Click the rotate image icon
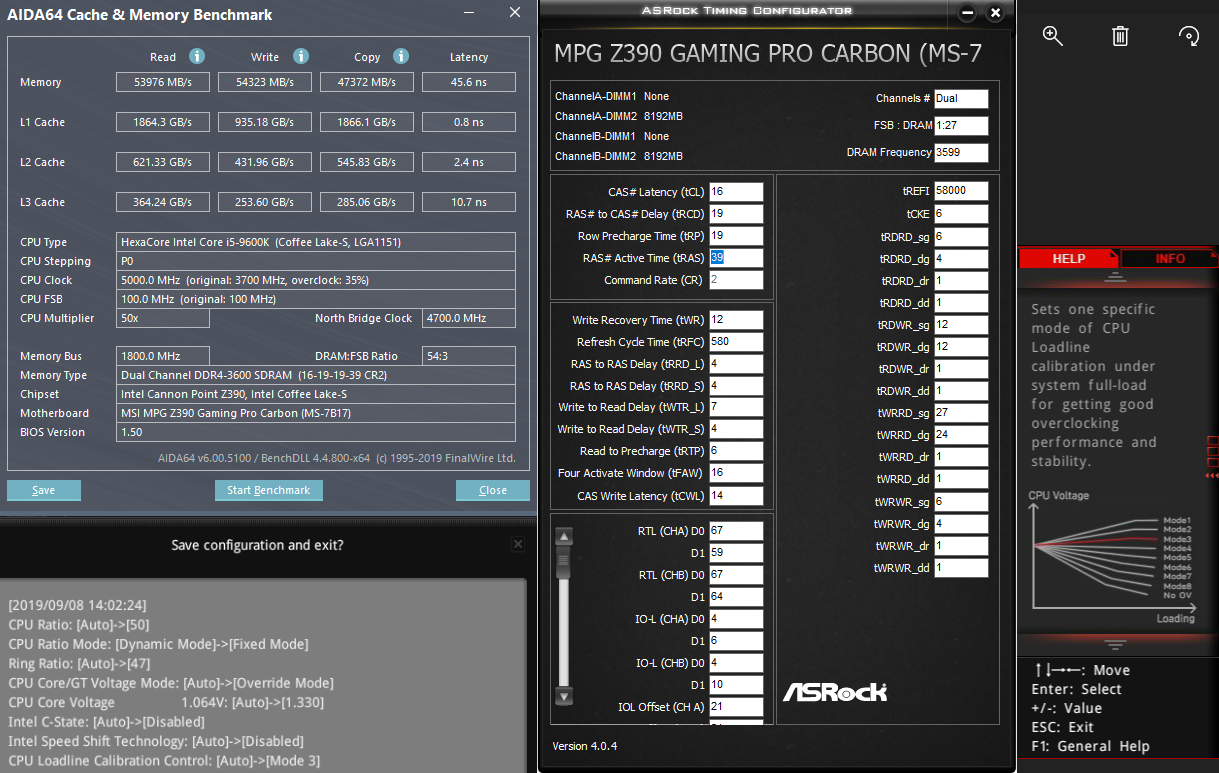Viewport: 1219px width, 773px height. pyautogui.click(x=1189, y=36)
